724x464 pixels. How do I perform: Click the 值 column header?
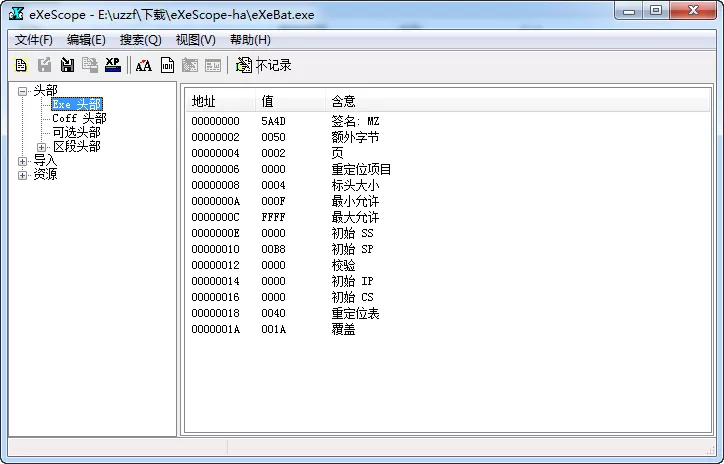pyautogui.click(x=290, y=101)
